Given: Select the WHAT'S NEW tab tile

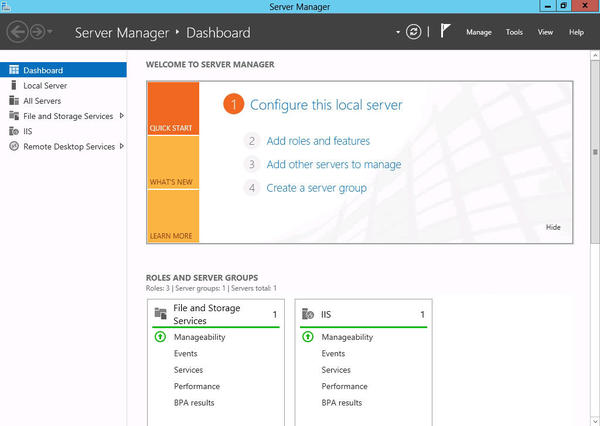Looking at the screenshot, I should click(x=173, y=163).
